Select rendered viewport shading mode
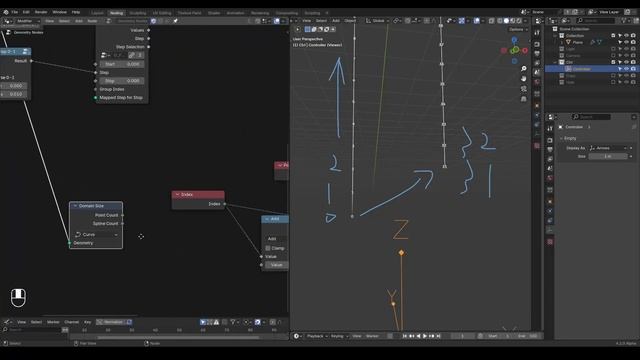 pyautogui.click(x=519, y=21)
